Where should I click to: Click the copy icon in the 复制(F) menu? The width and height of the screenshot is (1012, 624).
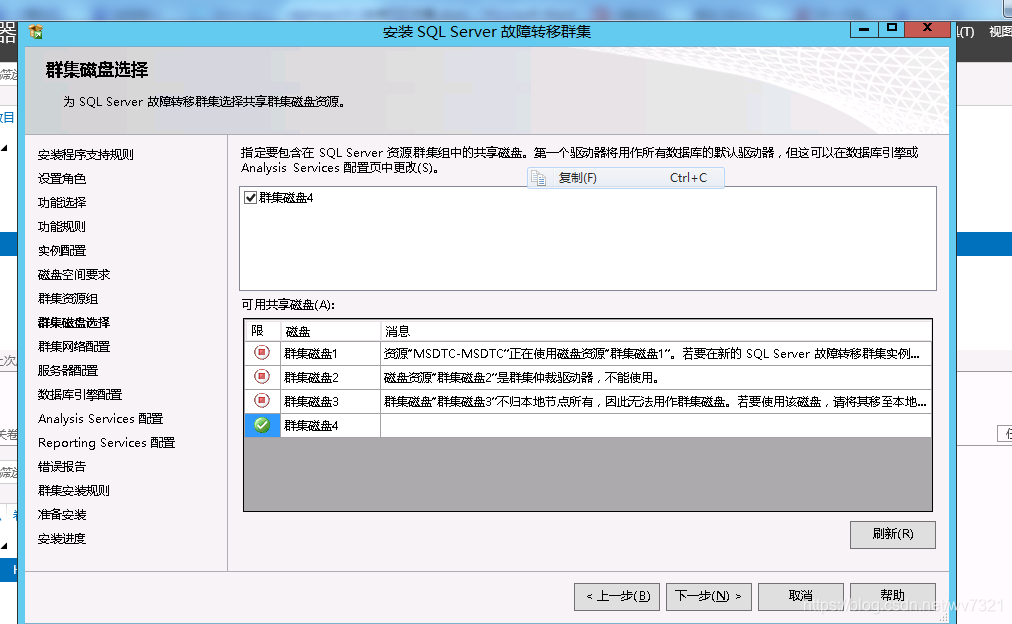[539, 178]
